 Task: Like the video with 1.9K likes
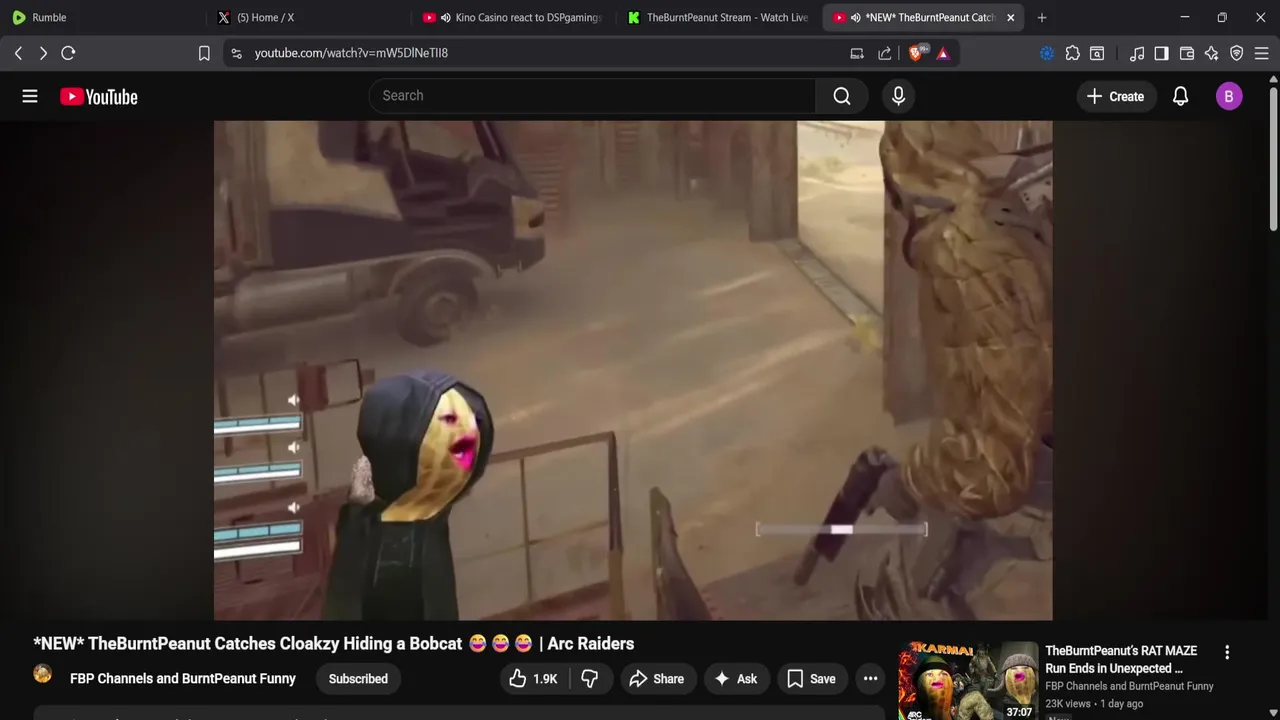coord(533,679)
